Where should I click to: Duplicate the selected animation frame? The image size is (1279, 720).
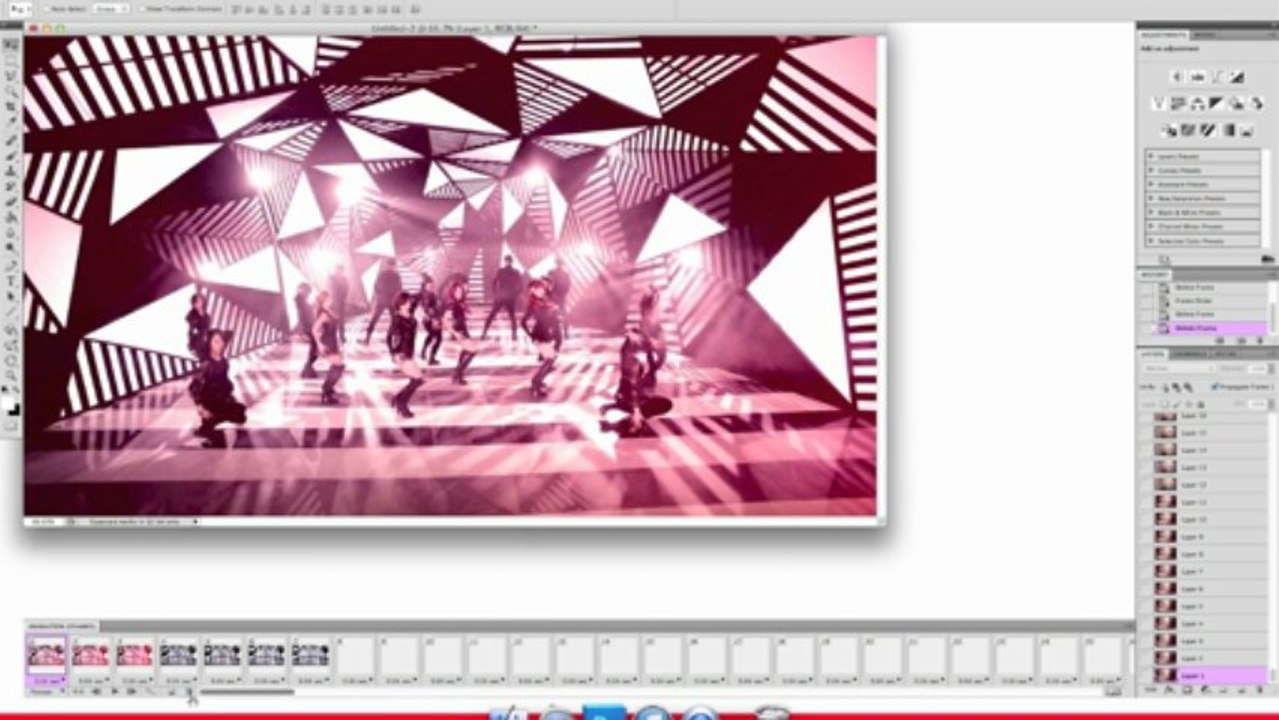(171, 692)
